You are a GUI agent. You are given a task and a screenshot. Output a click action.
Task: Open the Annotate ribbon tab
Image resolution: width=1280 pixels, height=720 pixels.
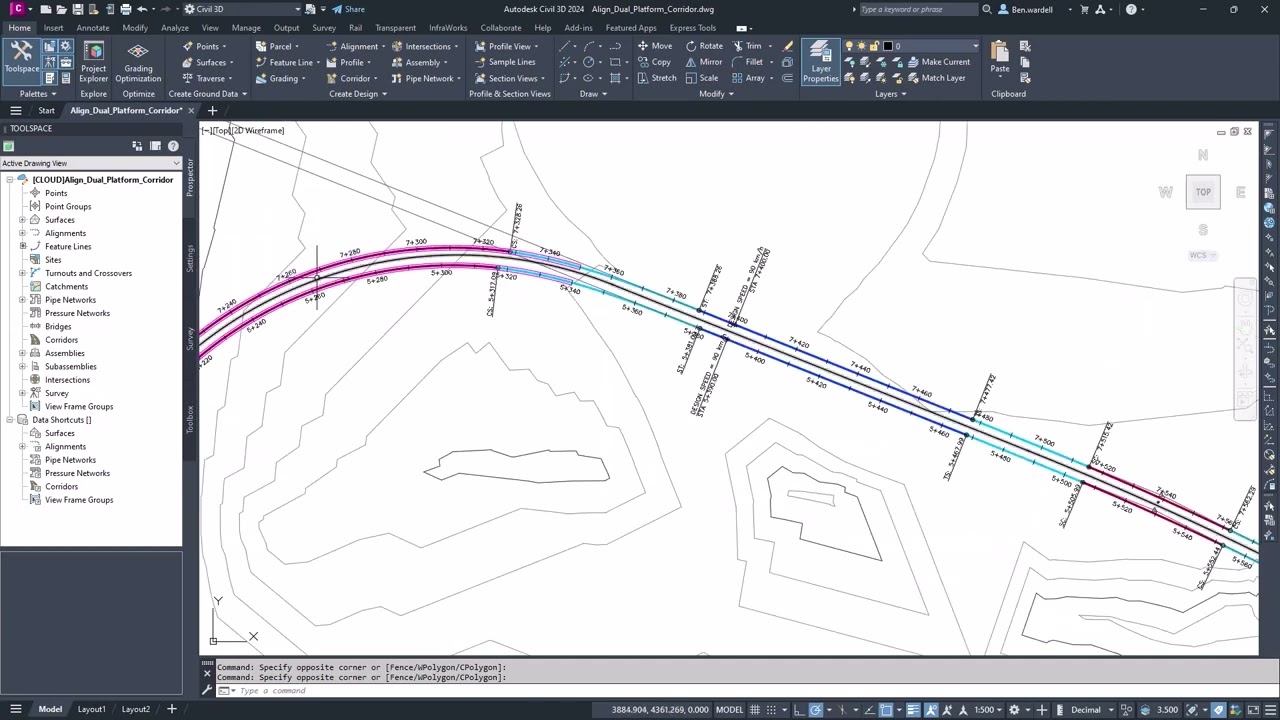tap(93, 28)
